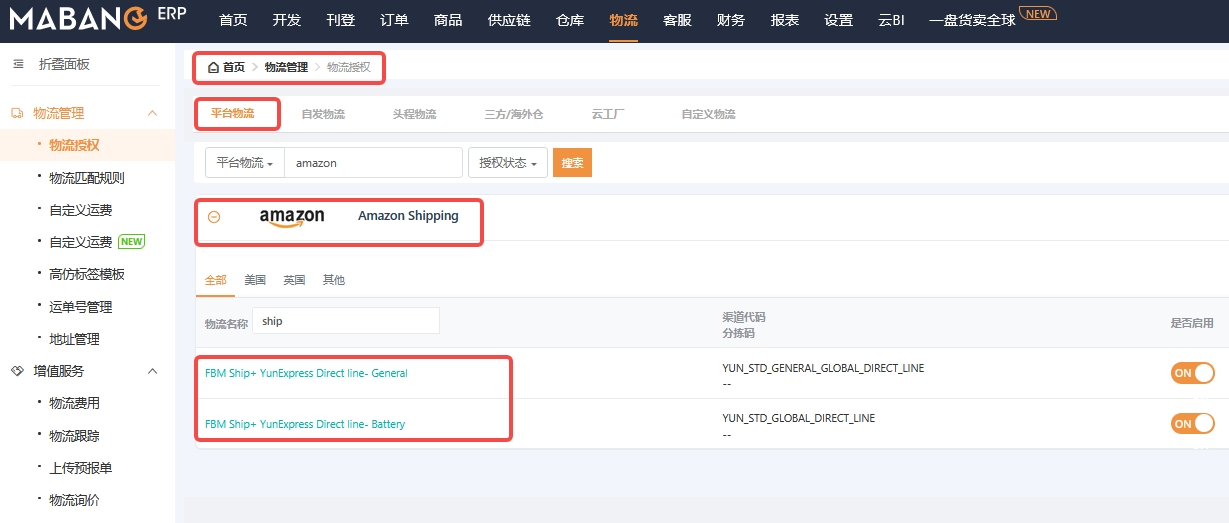This screenshot has height=523, width=1229.
Task: Click the home icon in breadcrumb
Action: [213, 67]
